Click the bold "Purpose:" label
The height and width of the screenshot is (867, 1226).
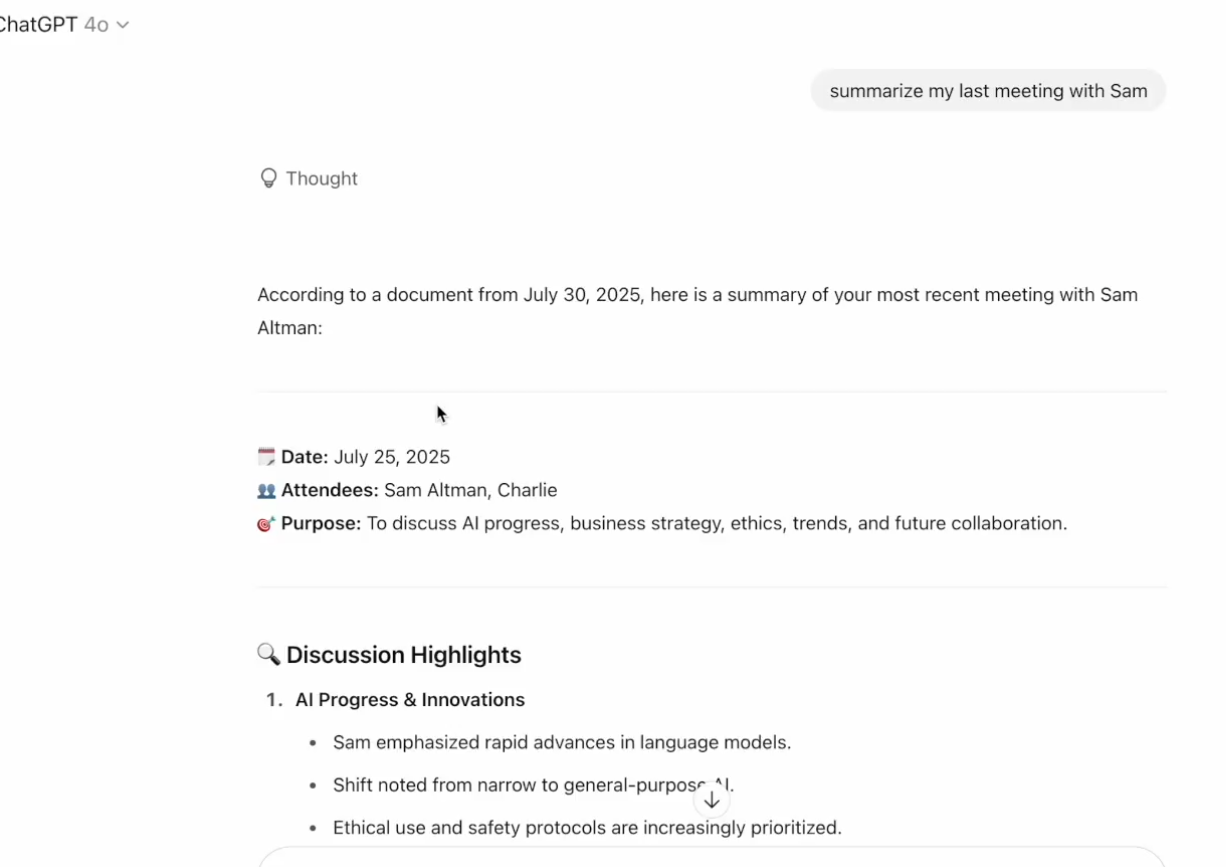[320, 523]
